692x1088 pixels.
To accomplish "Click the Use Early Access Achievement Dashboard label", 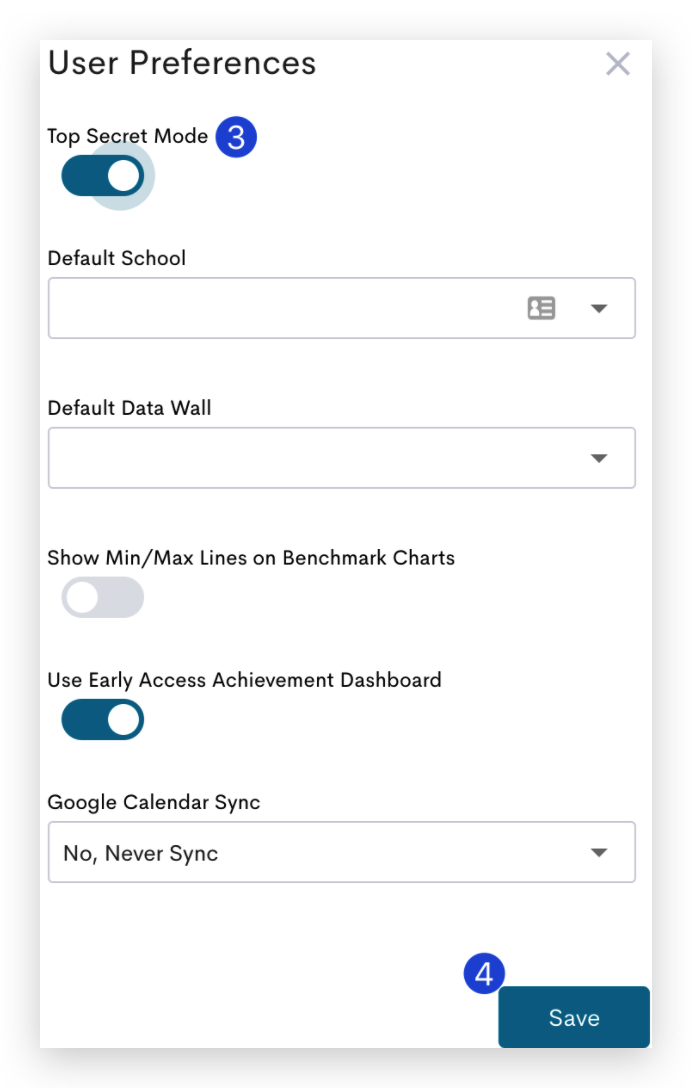I will (244, 680).
